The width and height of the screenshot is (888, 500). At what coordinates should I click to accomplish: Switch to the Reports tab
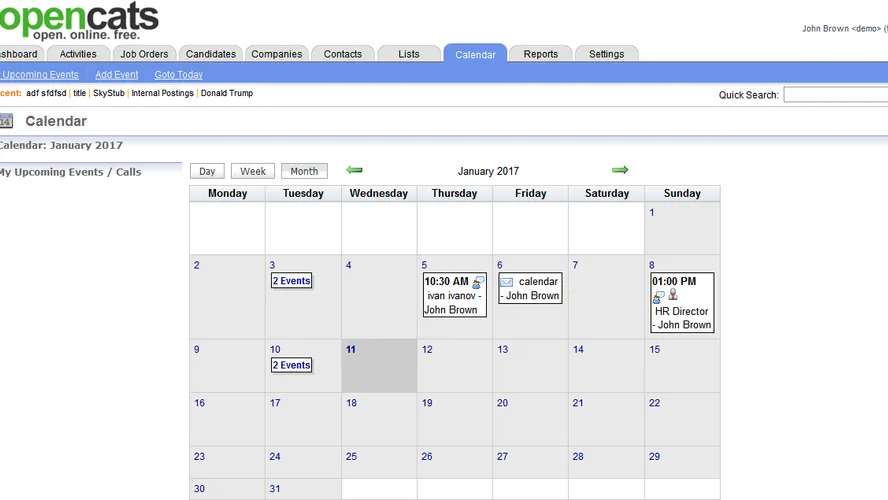point(540,54)
